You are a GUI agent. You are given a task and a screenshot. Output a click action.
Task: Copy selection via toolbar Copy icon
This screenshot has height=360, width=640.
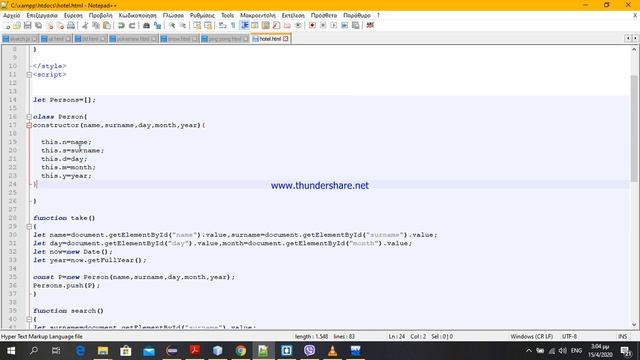coord(96,25)
